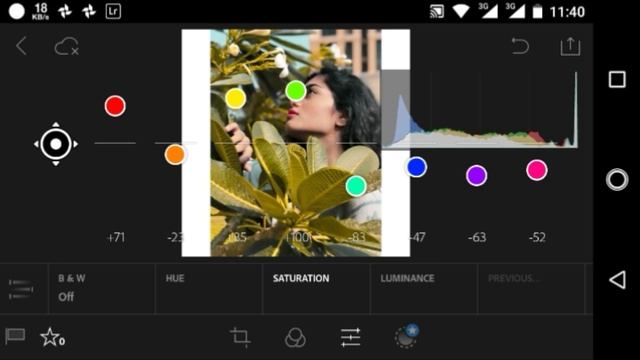The image size is (640, 360).
Task: Tap the -52 magenta value
Action: tap(537, 237)
